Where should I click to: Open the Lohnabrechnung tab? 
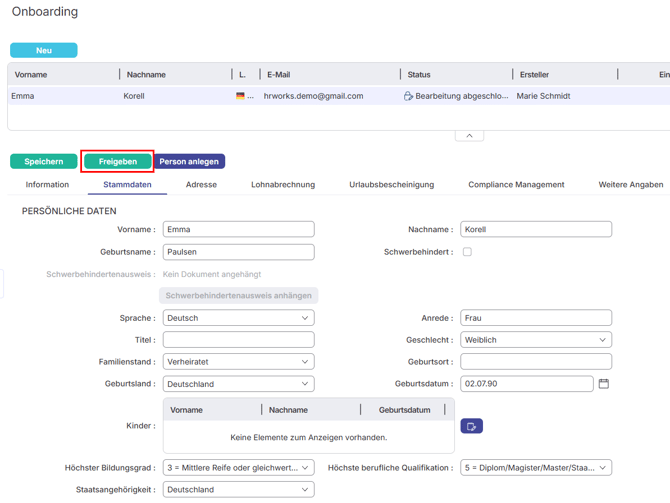[x=283, y=185]
